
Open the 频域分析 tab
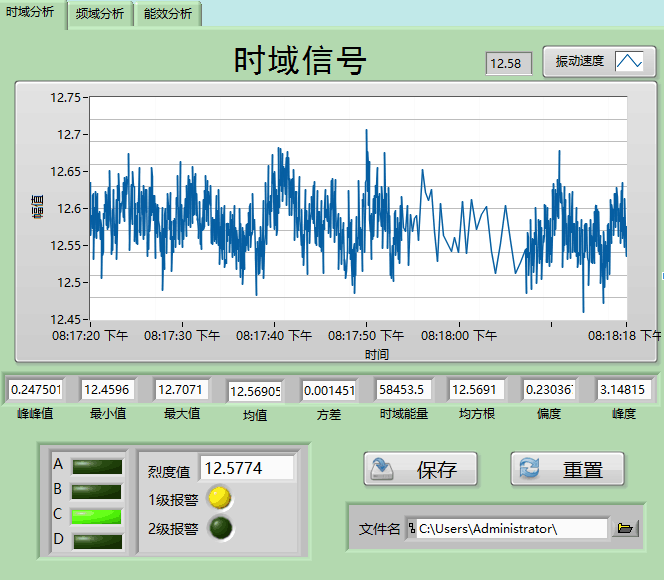(100, 14)
